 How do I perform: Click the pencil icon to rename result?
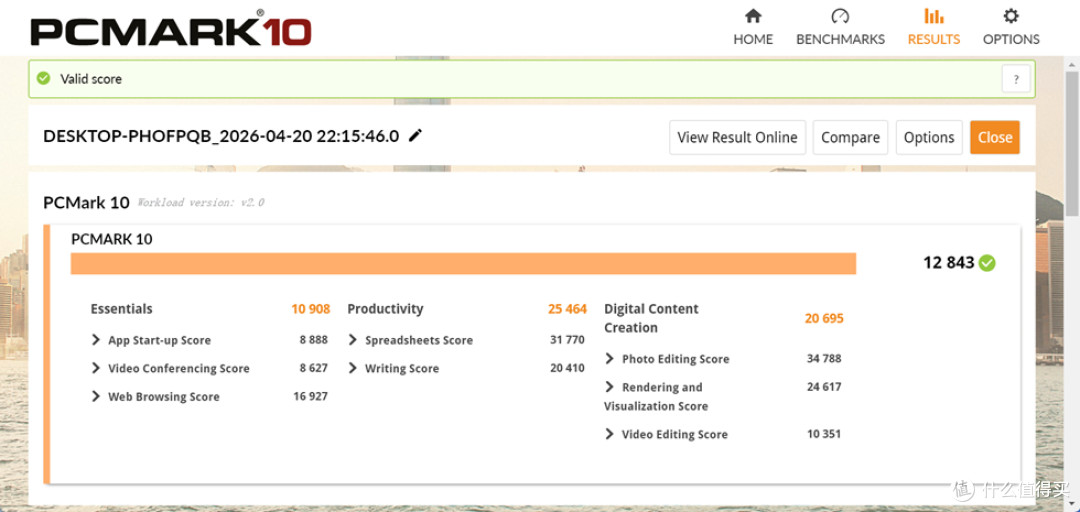coord(415,136)
